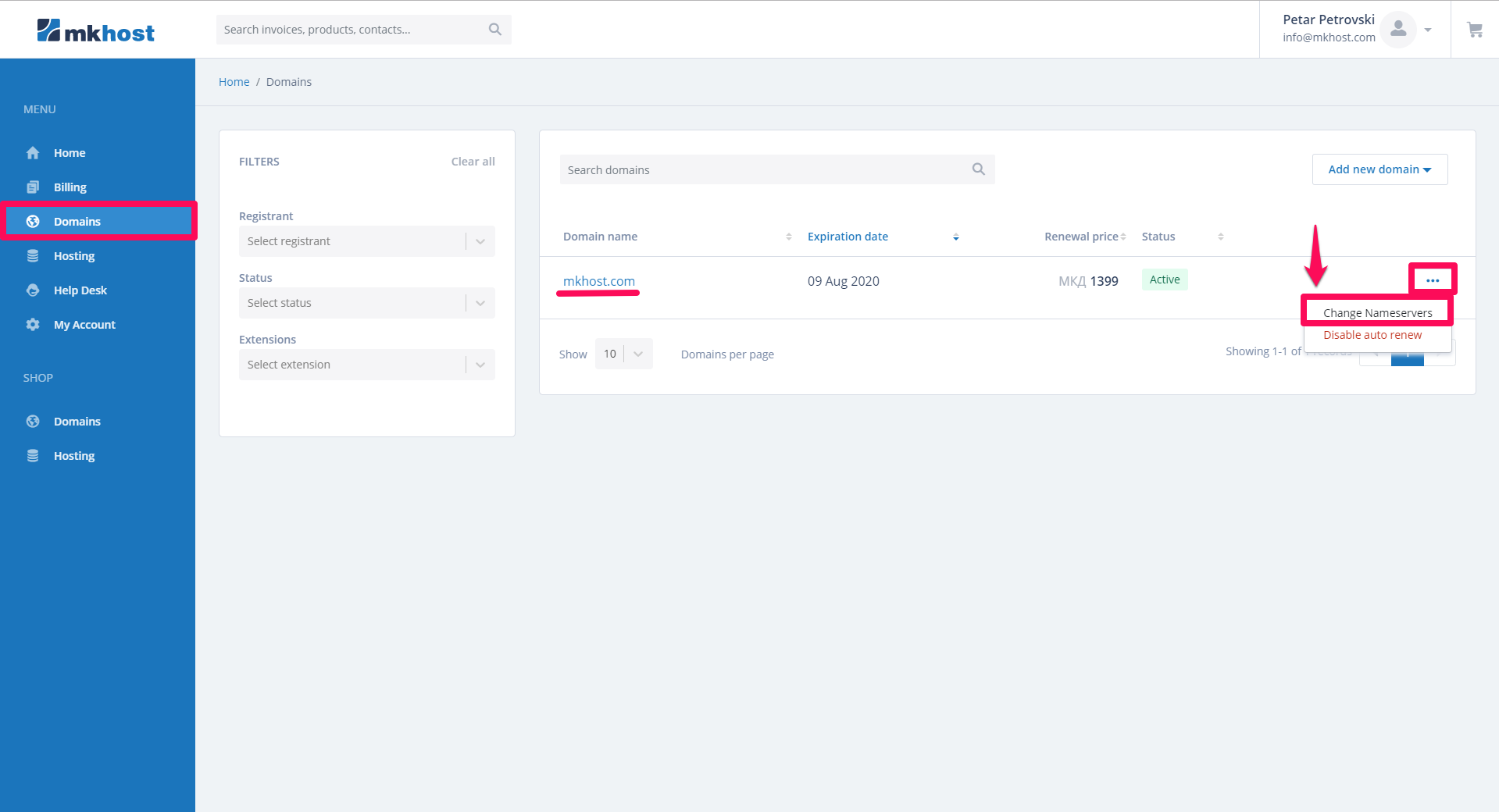Open the shopping cart icon
Image resolution: width=1499 pixels, height=812 pixels.
point(1475,30)
